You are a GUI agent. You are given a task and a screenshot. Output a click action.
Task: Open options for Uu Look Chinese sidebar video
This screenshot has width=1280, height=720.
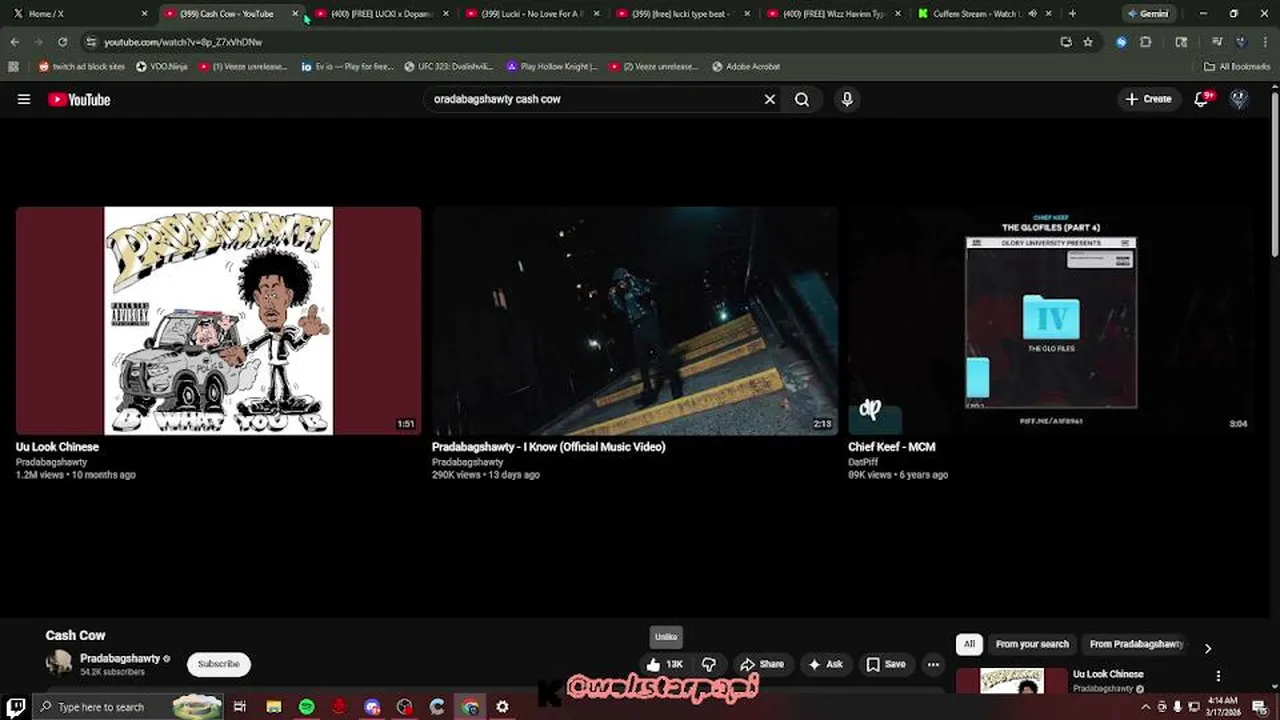click(x=1218, y=676)
